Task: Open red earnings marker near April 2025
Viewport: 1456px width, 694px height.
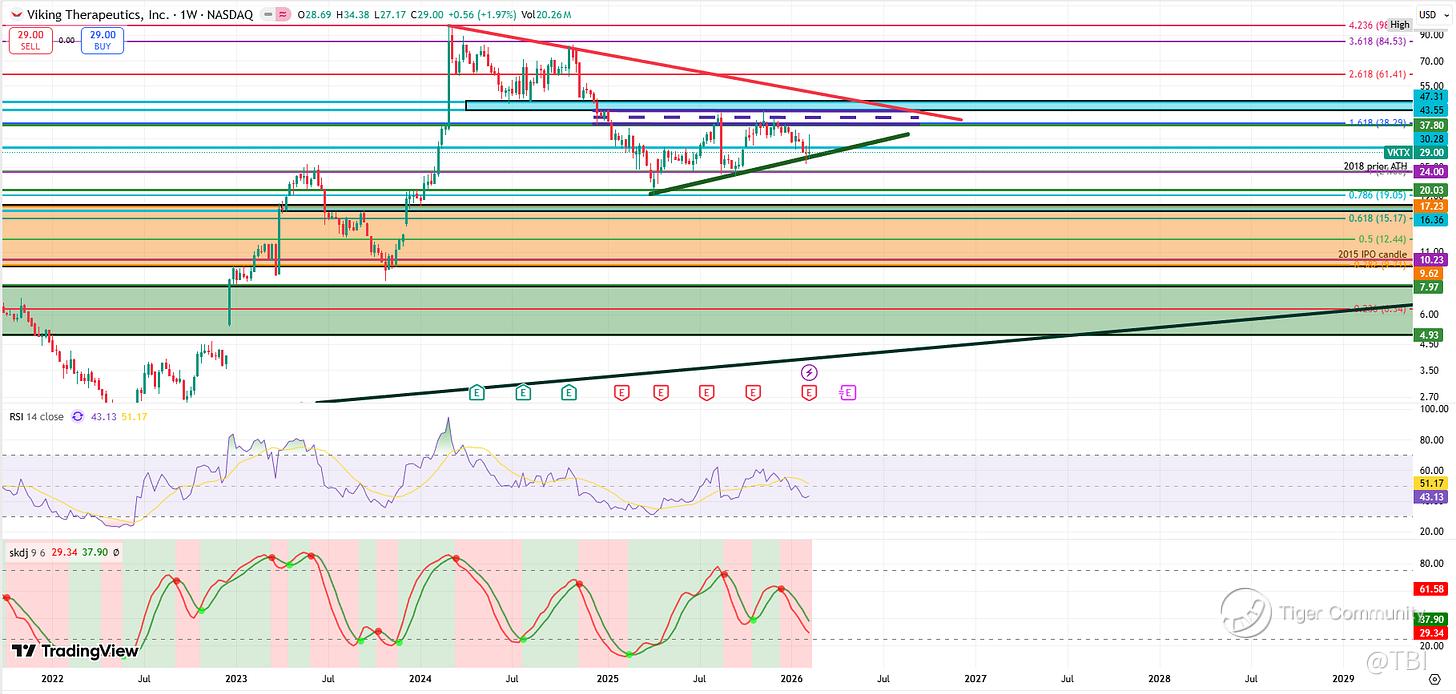Action: pos(660,393)
